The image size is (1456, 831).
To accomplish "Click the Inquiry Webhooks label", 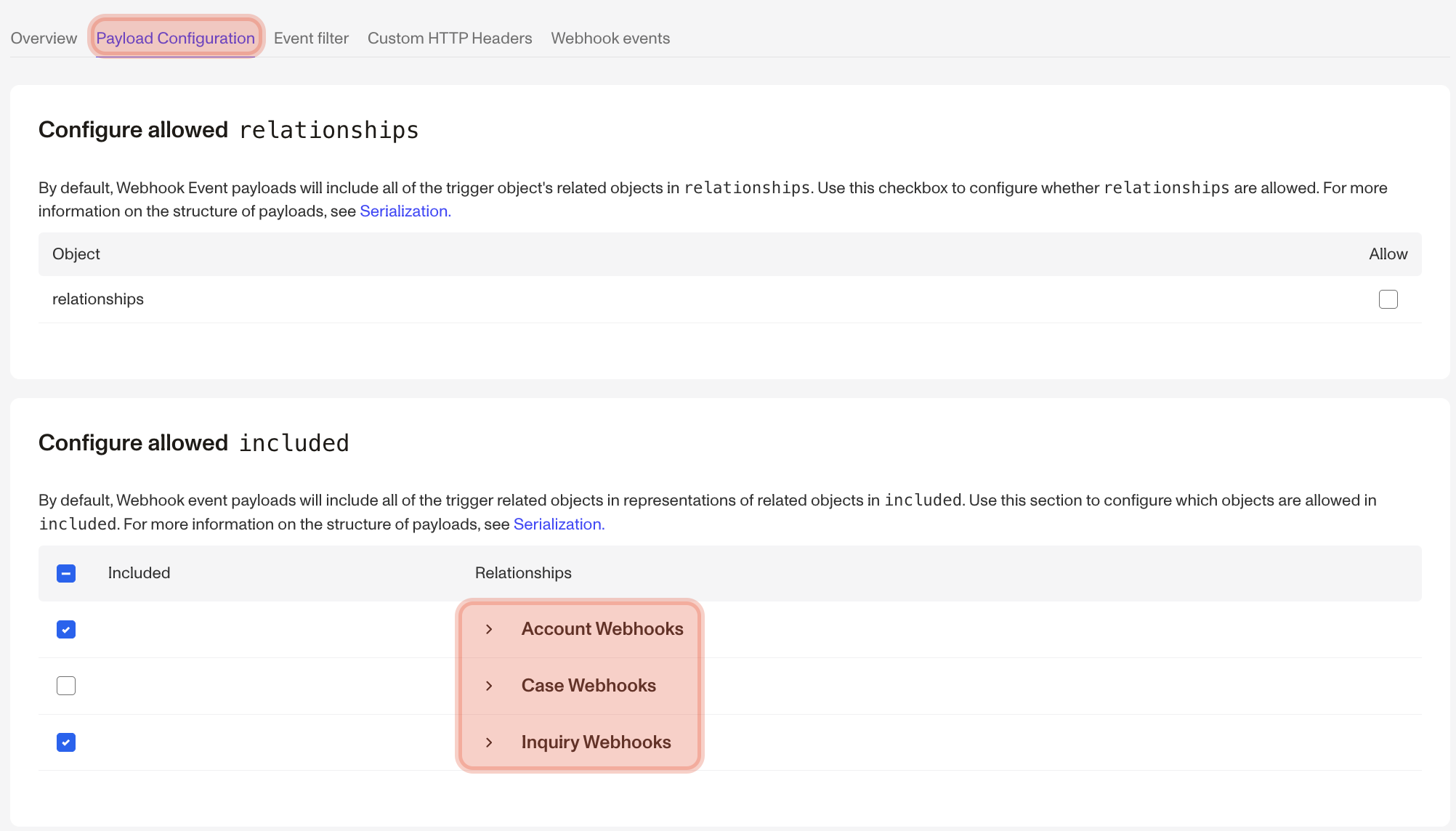I will (x=596, y=742).
